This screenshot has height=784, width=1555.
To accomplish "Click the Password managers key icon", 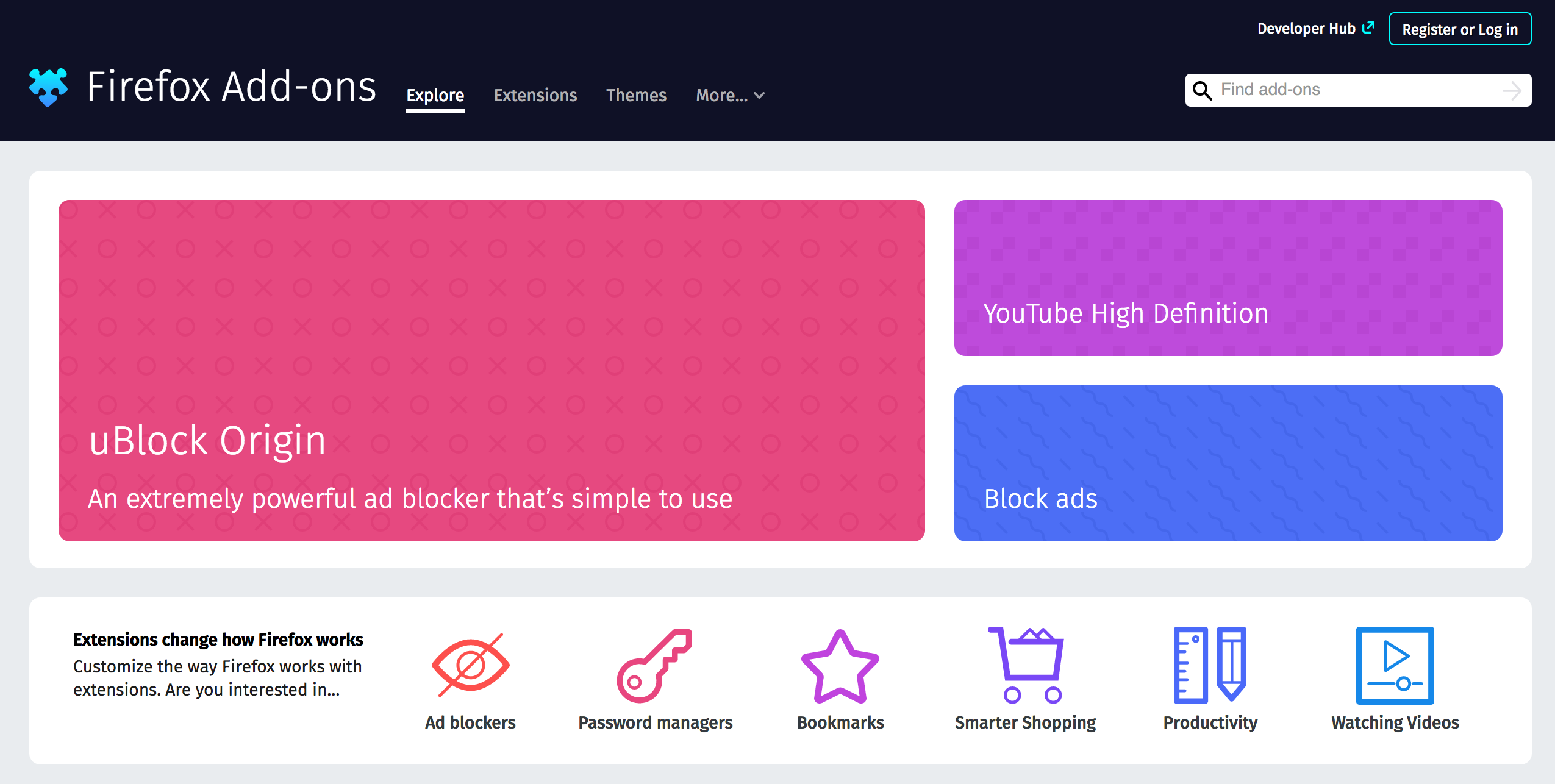I will pos(654,665).
